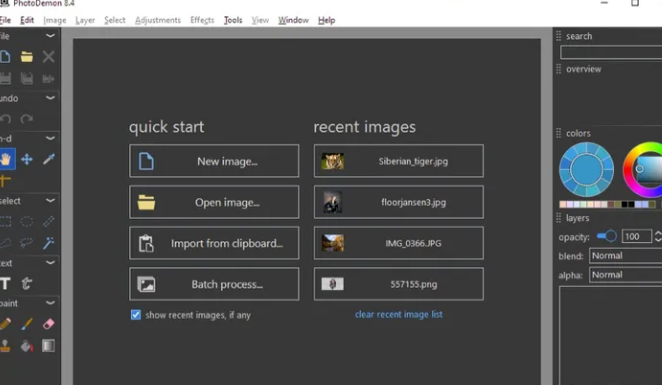The height and width of the screenshot is (385, 662).
Task: Click the Undo arrow icon
Action: coord(5,119)
